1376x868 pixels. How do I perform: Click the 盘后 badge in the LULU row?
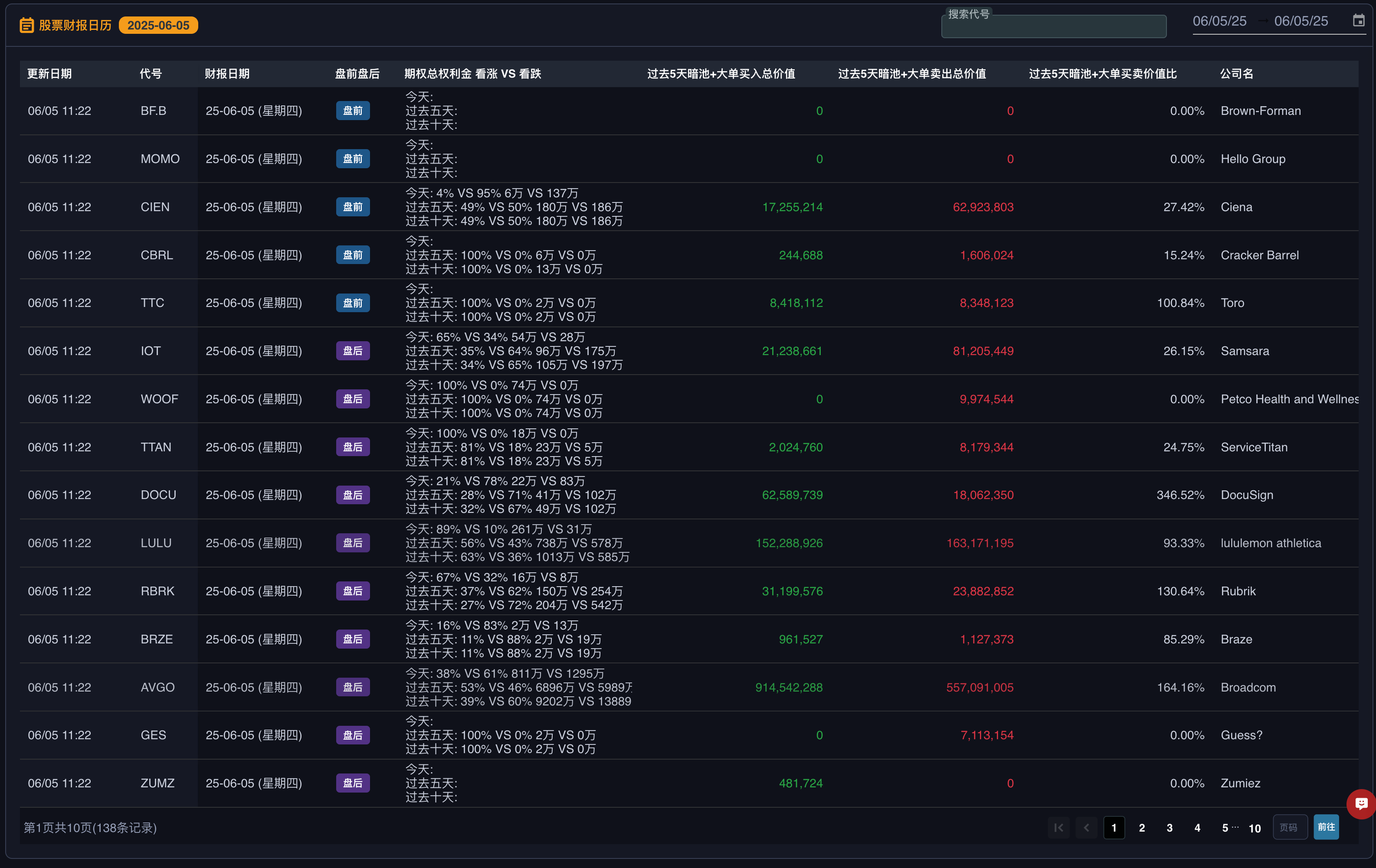click(353, 543)
